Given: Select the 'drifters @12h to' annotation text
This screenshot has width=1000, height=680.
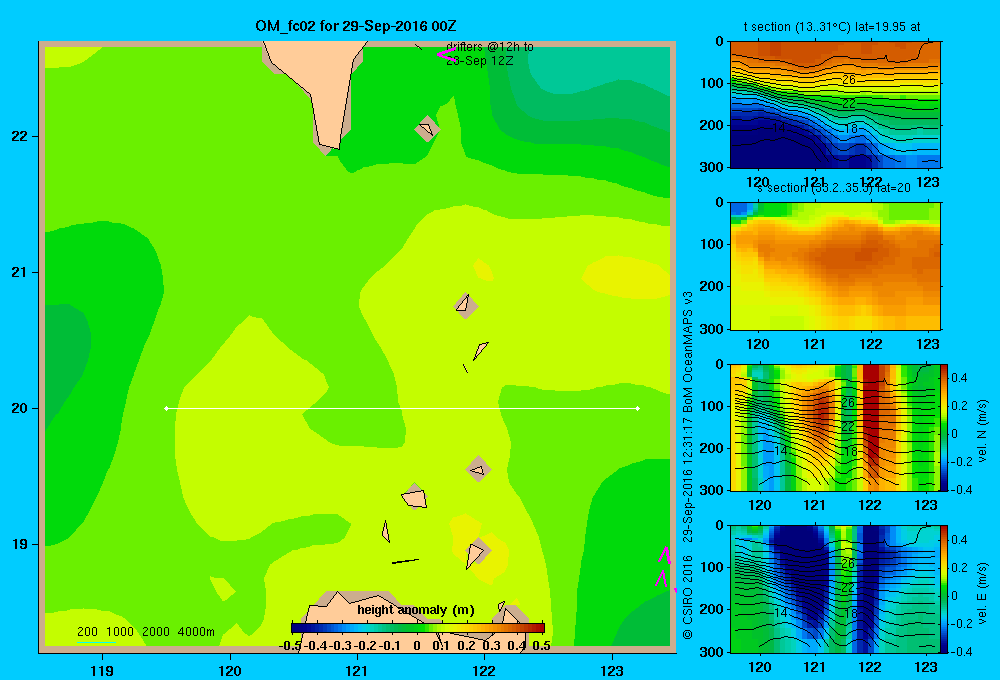Looking at the screenshot, I should (x=490, y=47).
